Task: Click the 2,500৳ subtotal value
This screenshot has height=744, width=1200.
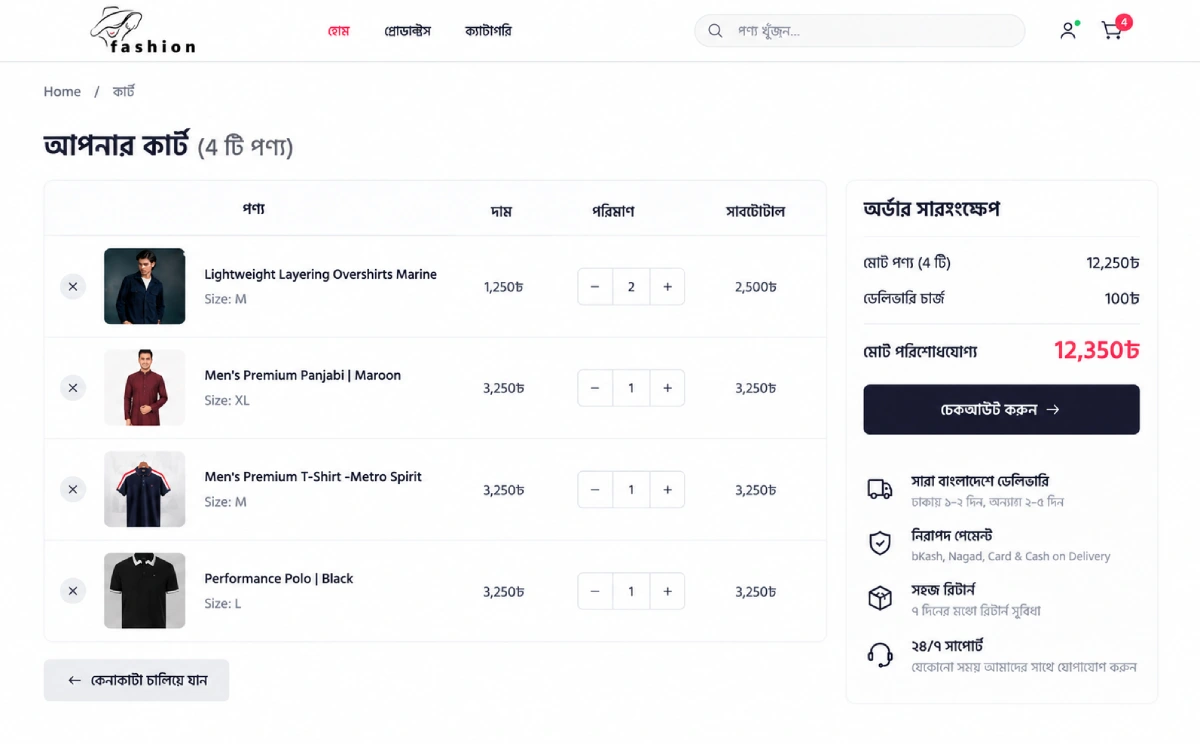Action: point(755,287)
